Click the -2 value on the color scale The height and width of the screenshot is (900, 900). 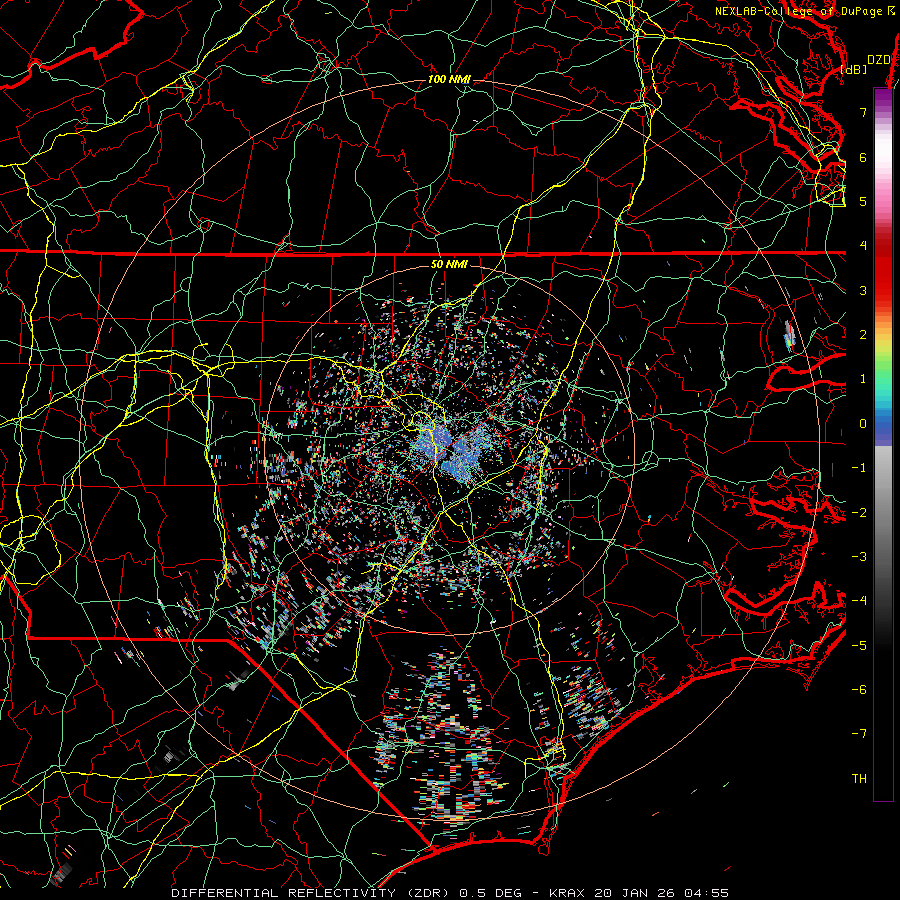[x=859, y=513]
